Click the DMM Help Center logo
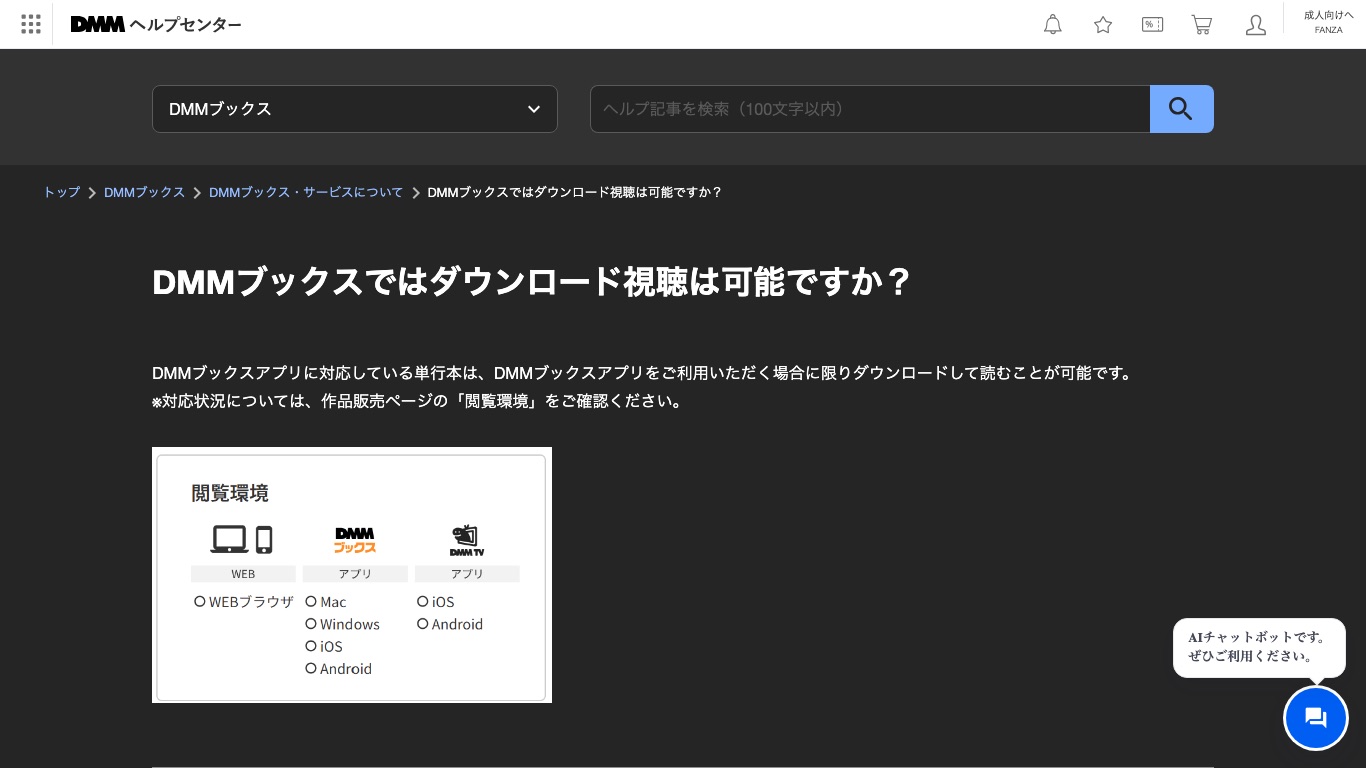Viewport: 1366px width, 768px height. 156,24
